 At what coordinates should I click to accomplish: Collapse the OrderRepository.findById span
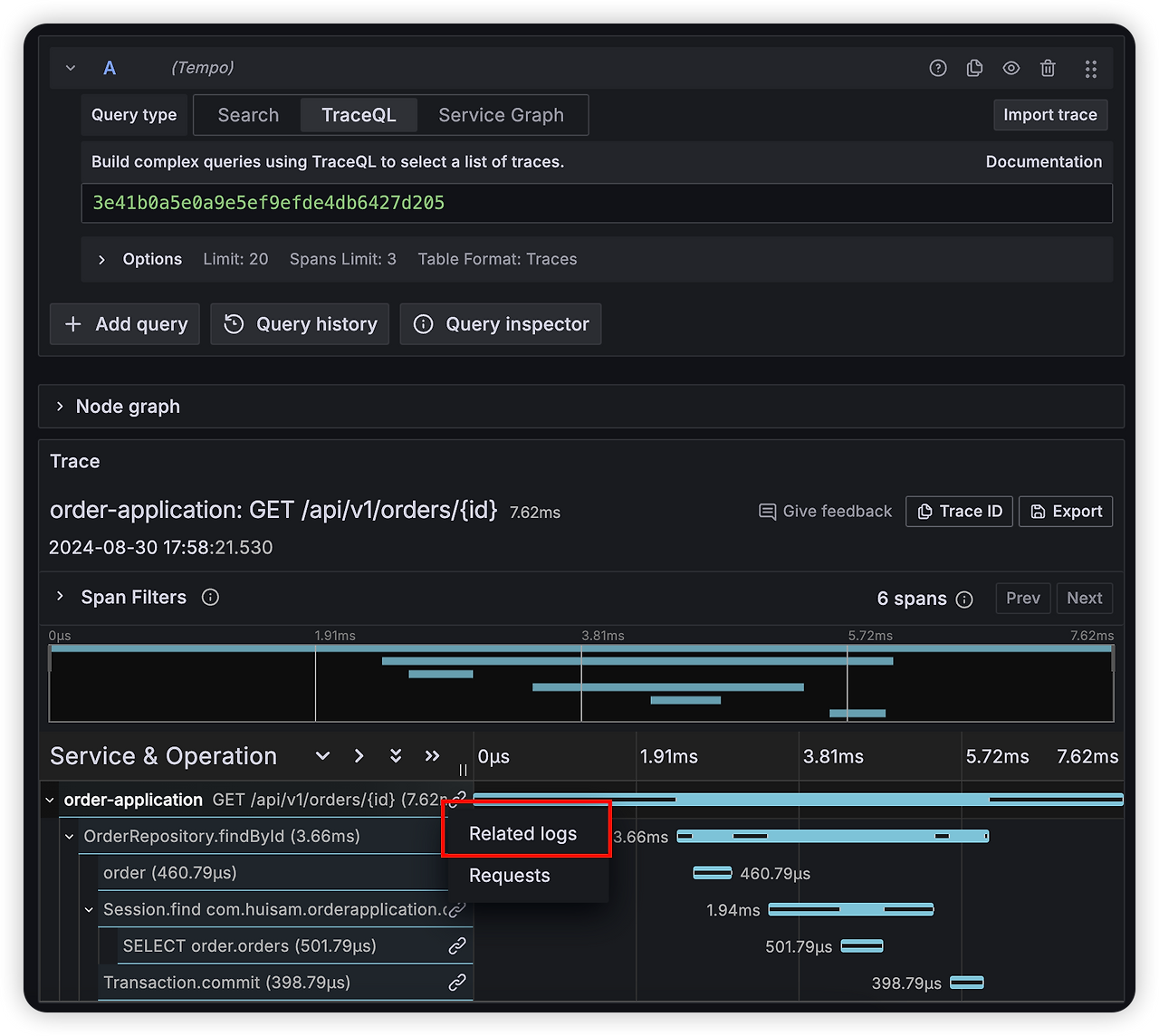[x=70, y=837]
